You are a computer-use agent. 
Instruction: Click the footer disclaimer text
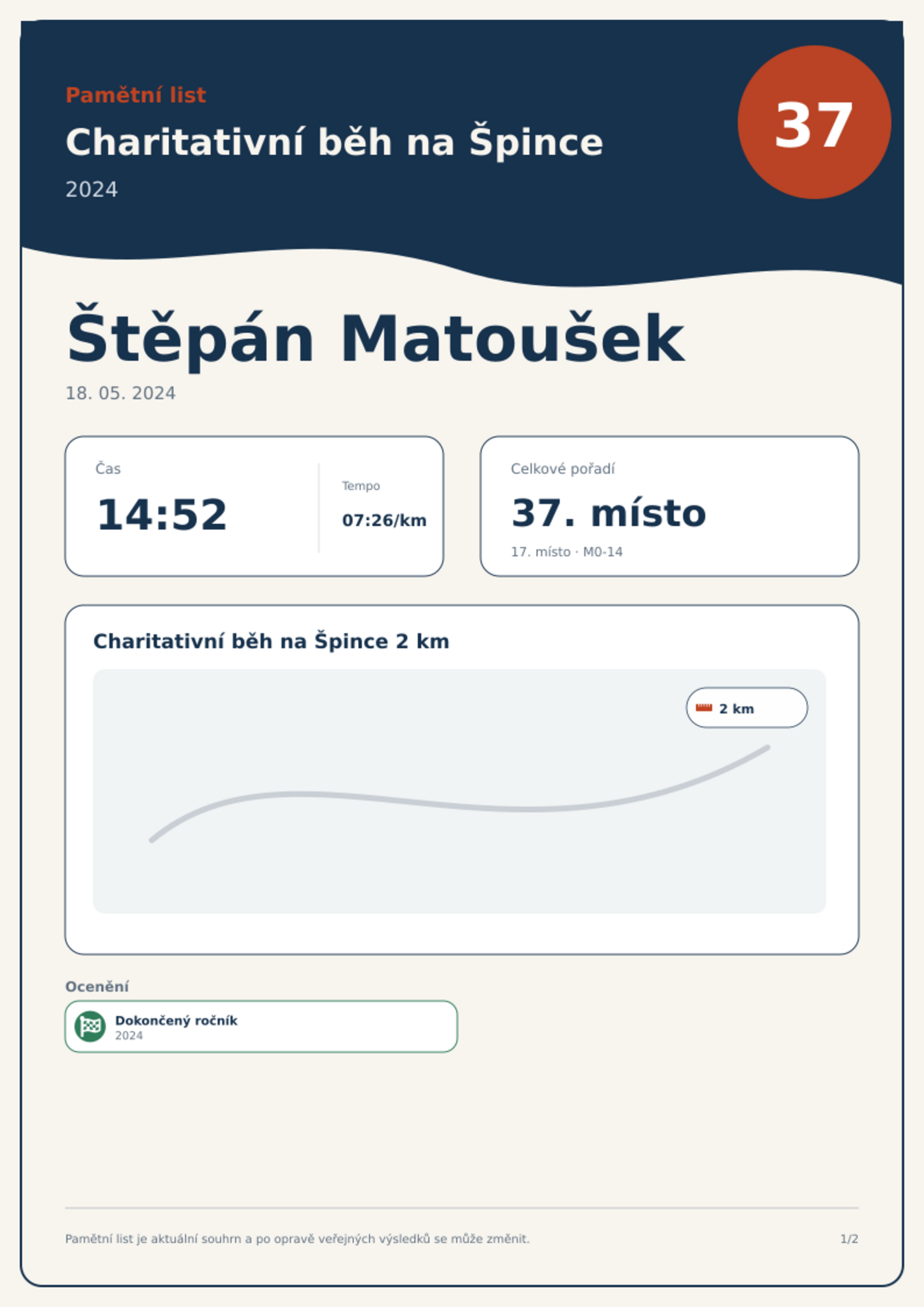(297, 1239)
